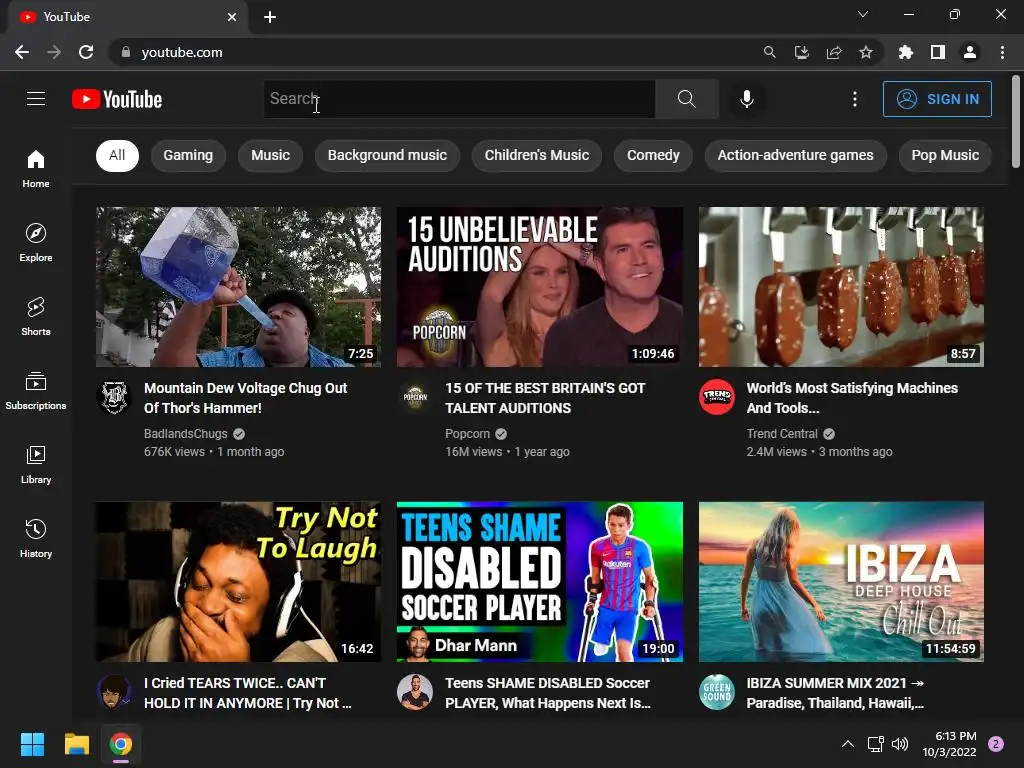The image size is (1024, 768).
Task: Open Subscriptions in sidebar
Action: (36, 391)
